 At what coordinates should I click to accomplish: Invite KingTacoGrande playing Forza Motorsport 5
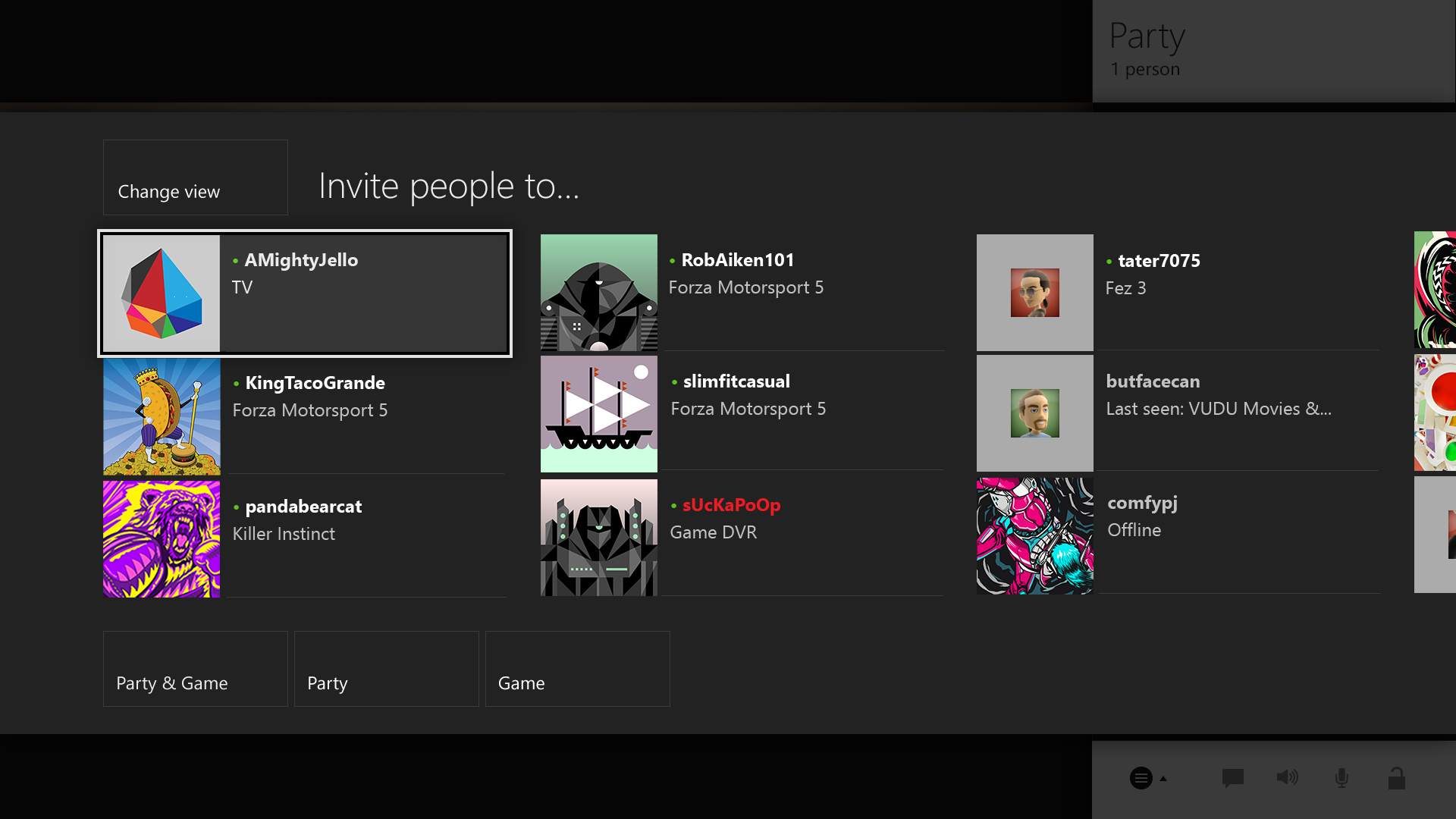pos(304,416)
